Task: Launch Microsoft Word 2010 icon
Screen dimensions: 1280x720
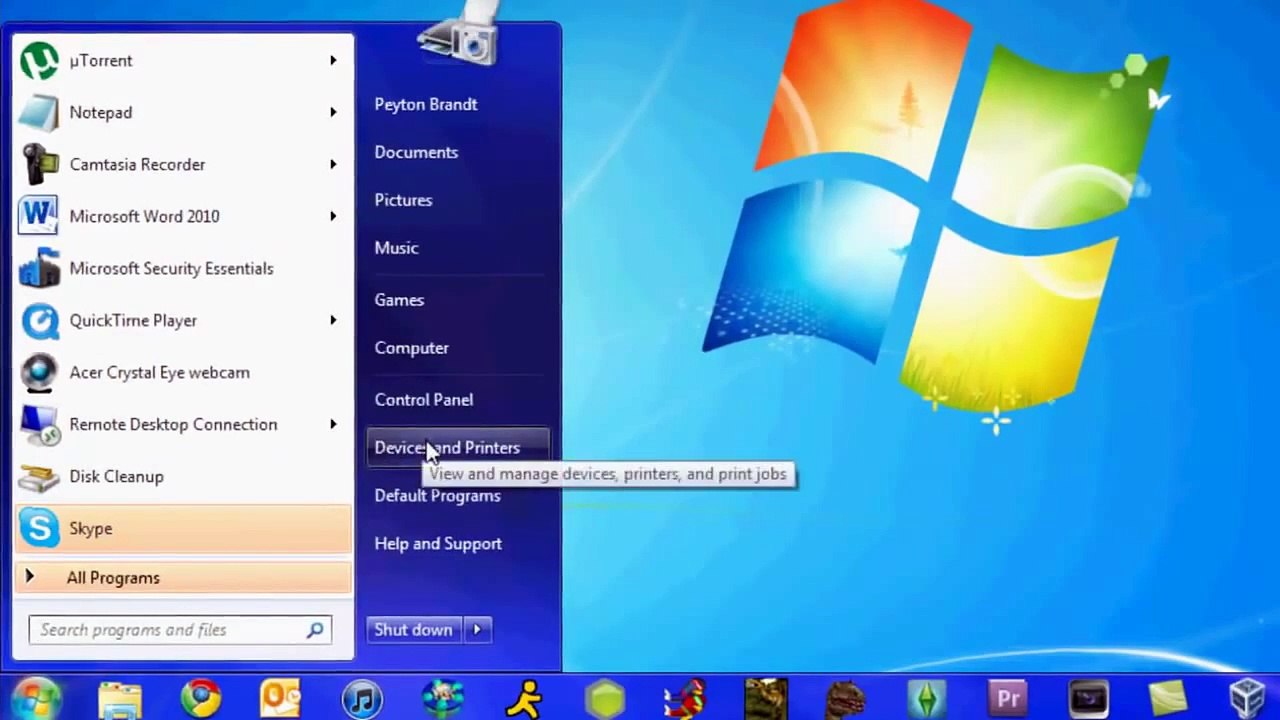Action: point(40,217)
